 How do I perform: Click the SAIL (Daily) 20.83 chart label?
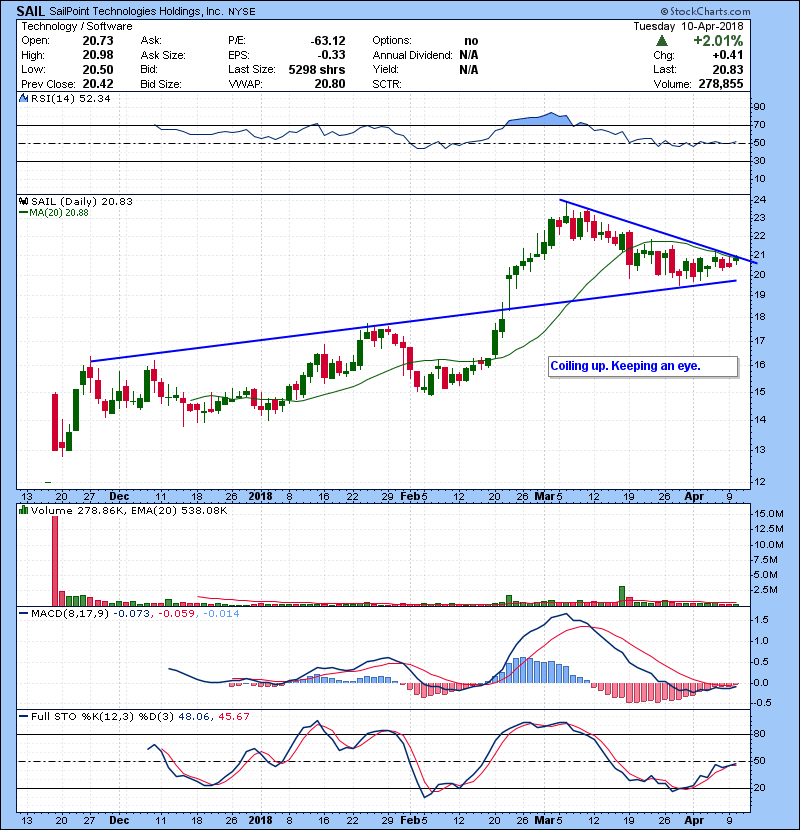(x=82, y=201)
